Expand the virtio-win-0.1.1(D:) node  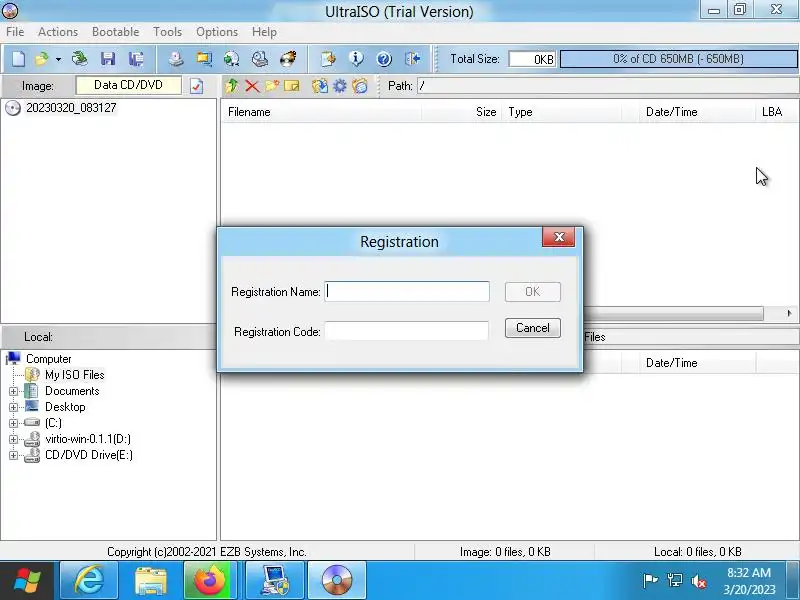tap(13, 439)
